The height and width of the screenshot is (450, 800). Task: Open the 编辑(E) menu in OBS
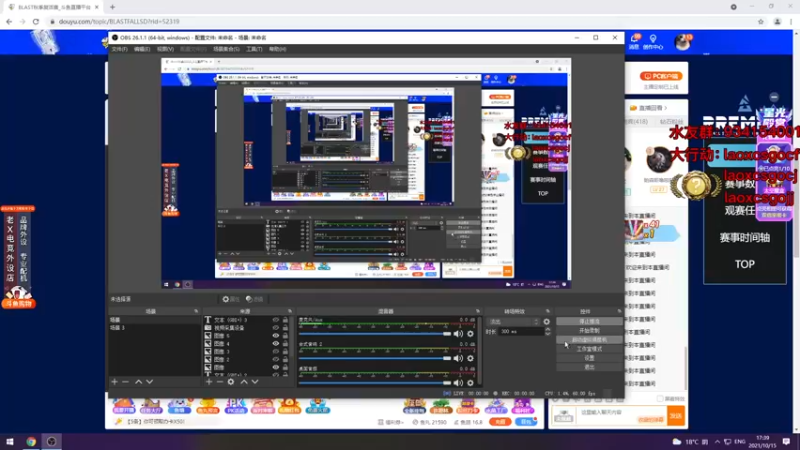(x=142, y=49)
